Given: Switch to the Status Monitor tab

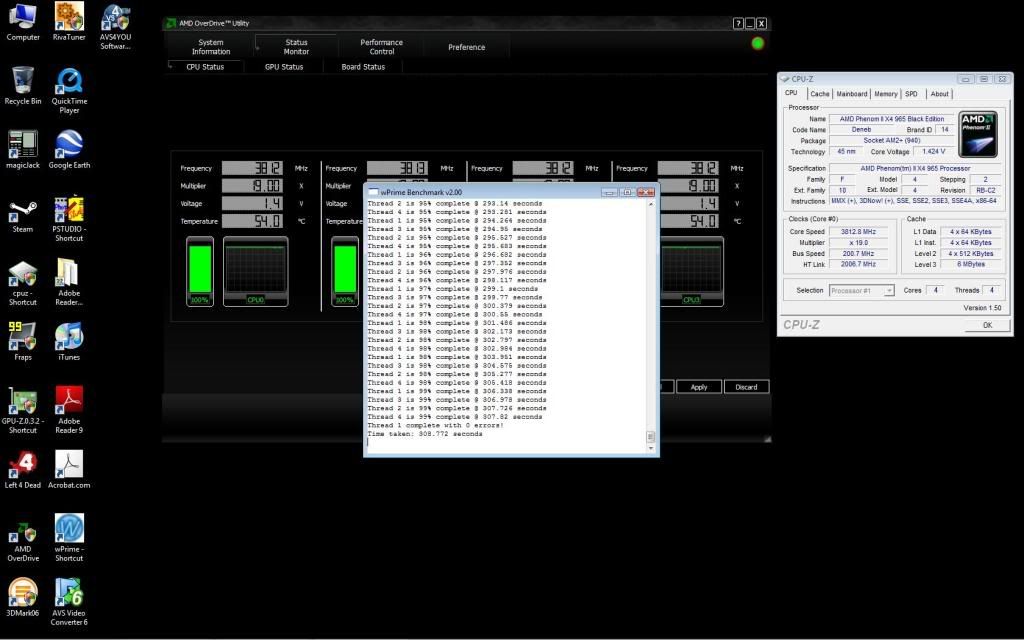Looking at the screenshot, I should (296, 47).
